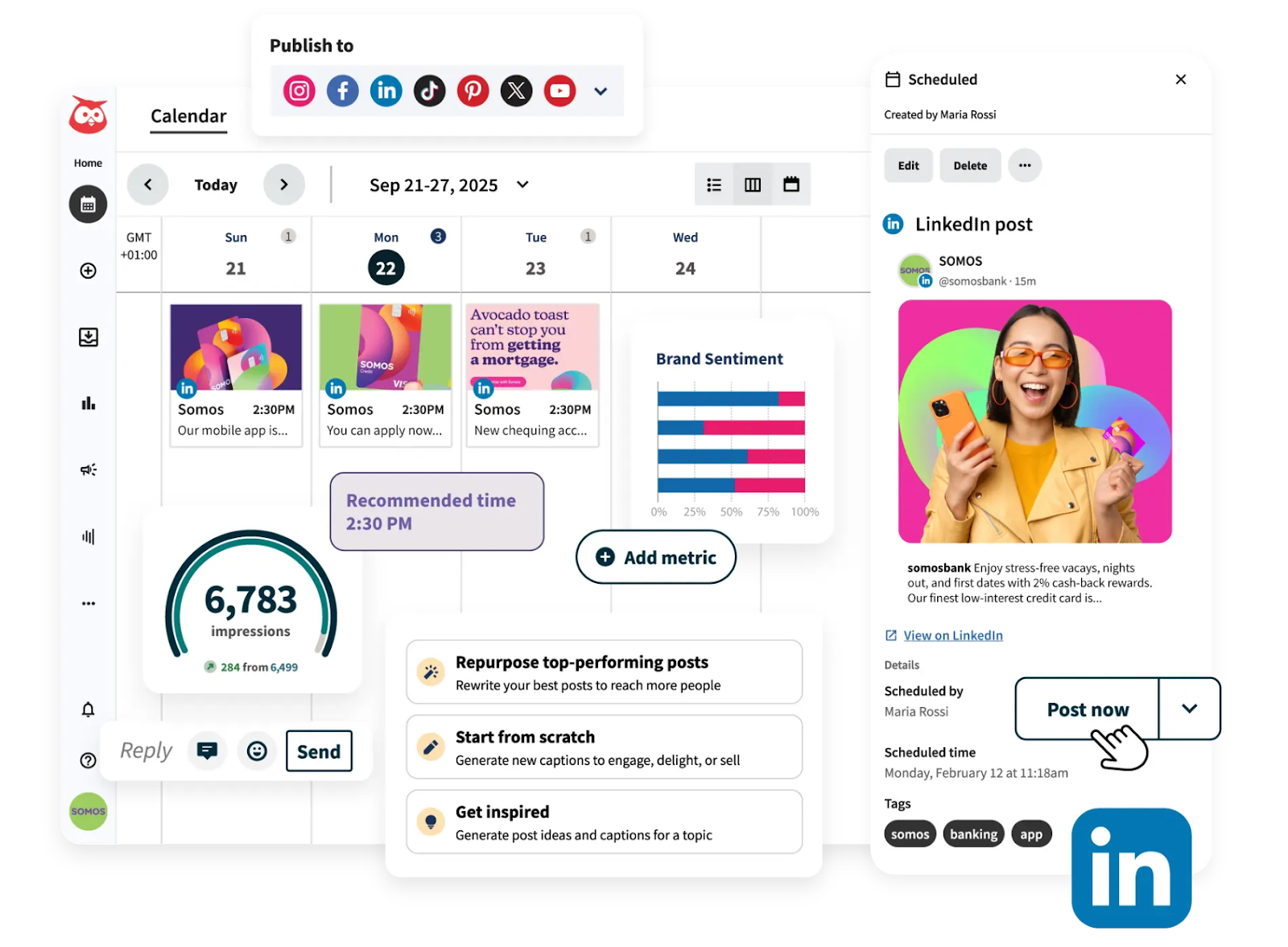Screen dimensions: 1288x947
Task: Open the Inbox icon in the sidebar
Action: (x=87, y=337)
